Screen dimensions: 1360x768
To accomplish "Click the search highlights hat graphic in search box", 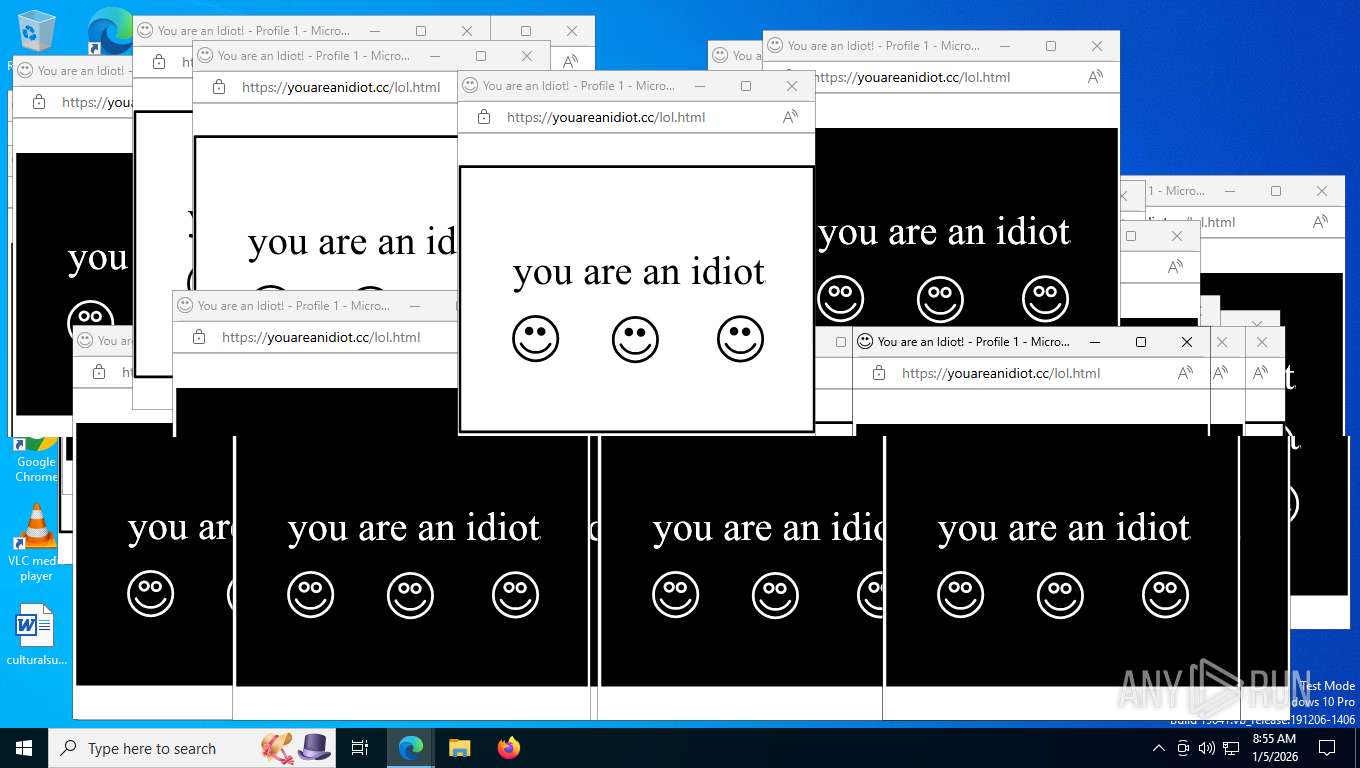I will pyautogui.click(x=296, y=747).
